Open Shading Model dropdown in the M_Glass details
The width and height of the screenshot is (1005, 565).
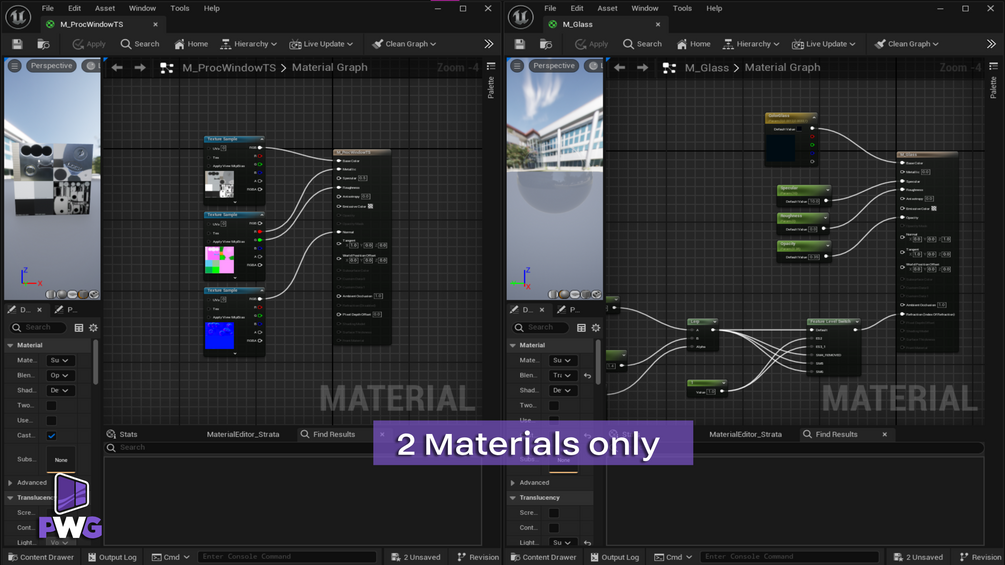tap(563, 390)
